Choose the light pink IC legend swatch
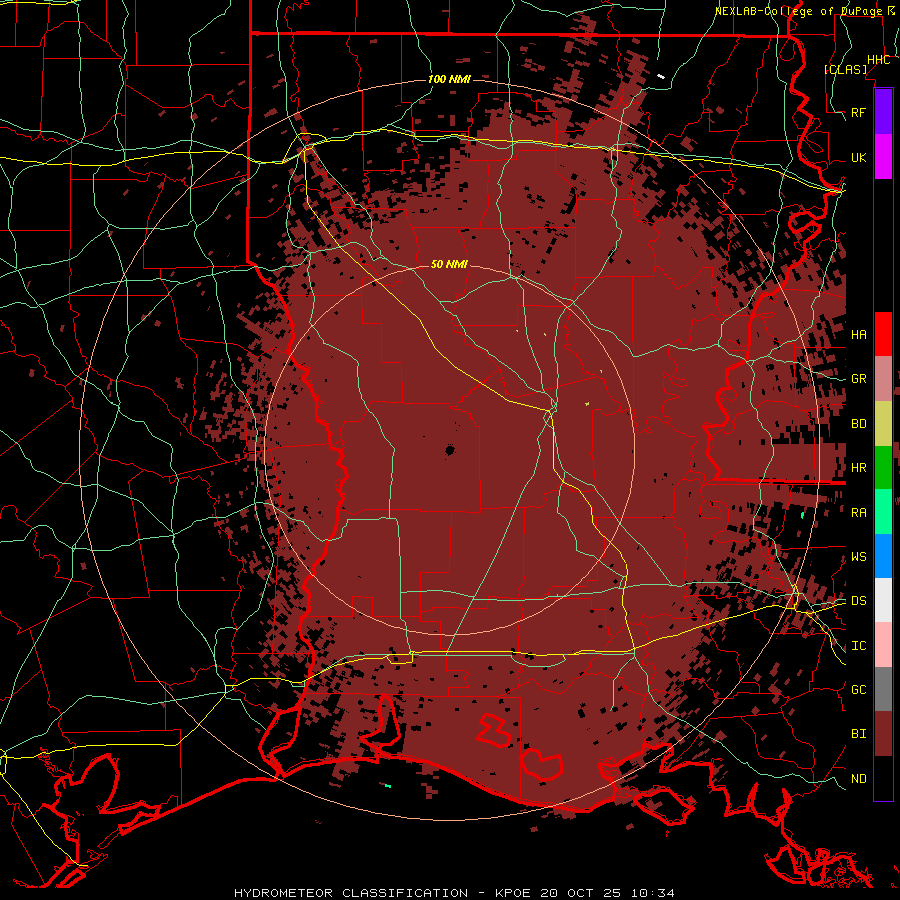 [x=883, y=645]
